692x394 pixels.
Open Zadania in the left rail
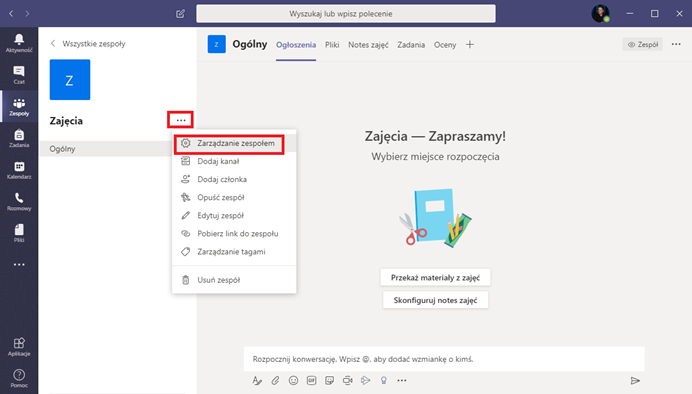19,139
